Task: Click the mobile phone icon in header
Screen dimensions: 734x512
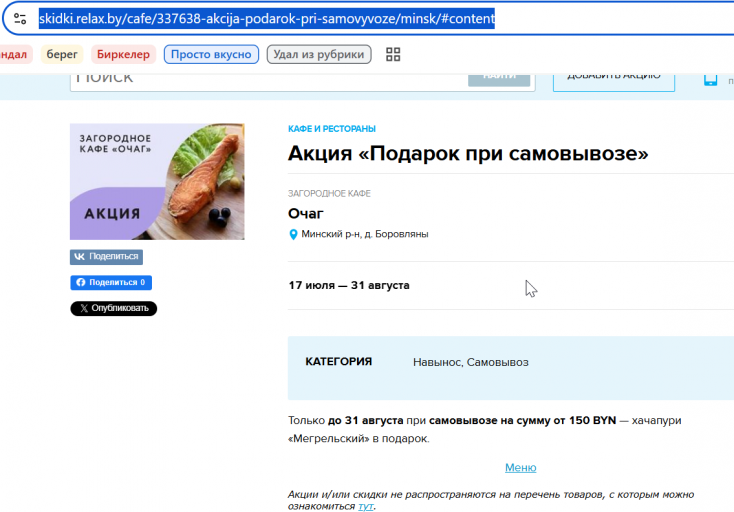Action: point(710,80)
